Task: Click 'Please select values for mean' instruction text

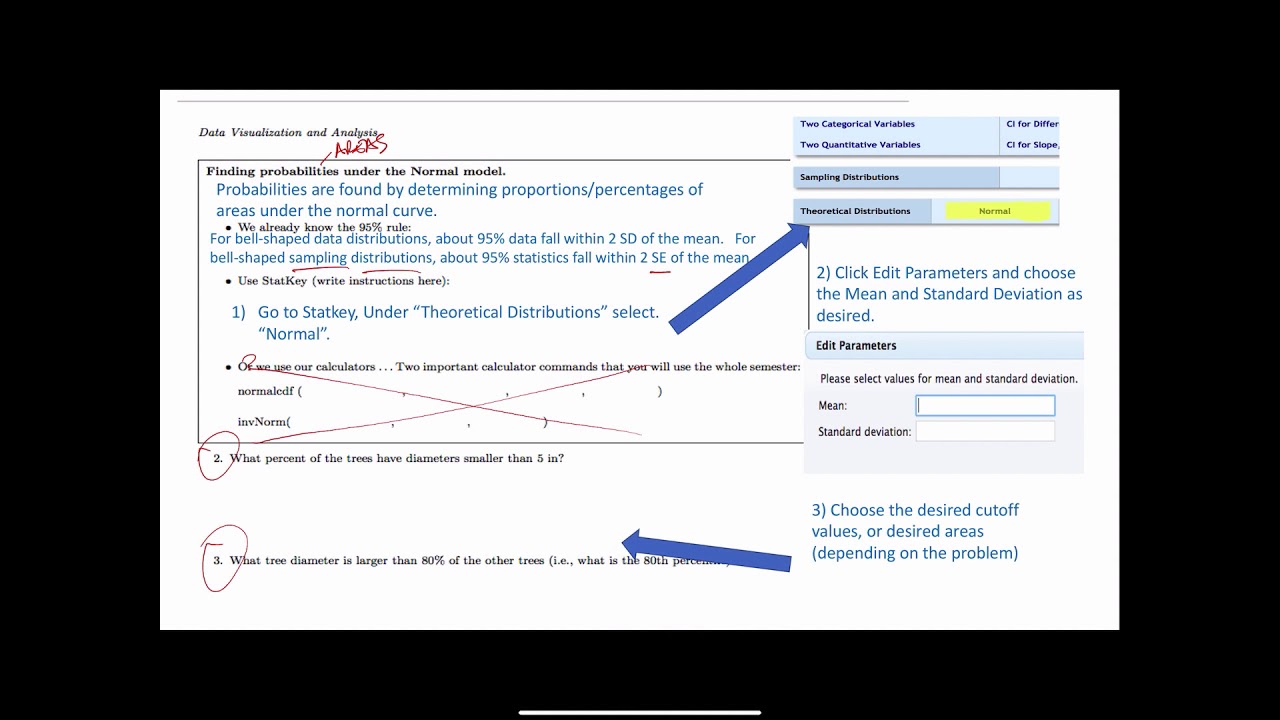Action: 949,379
